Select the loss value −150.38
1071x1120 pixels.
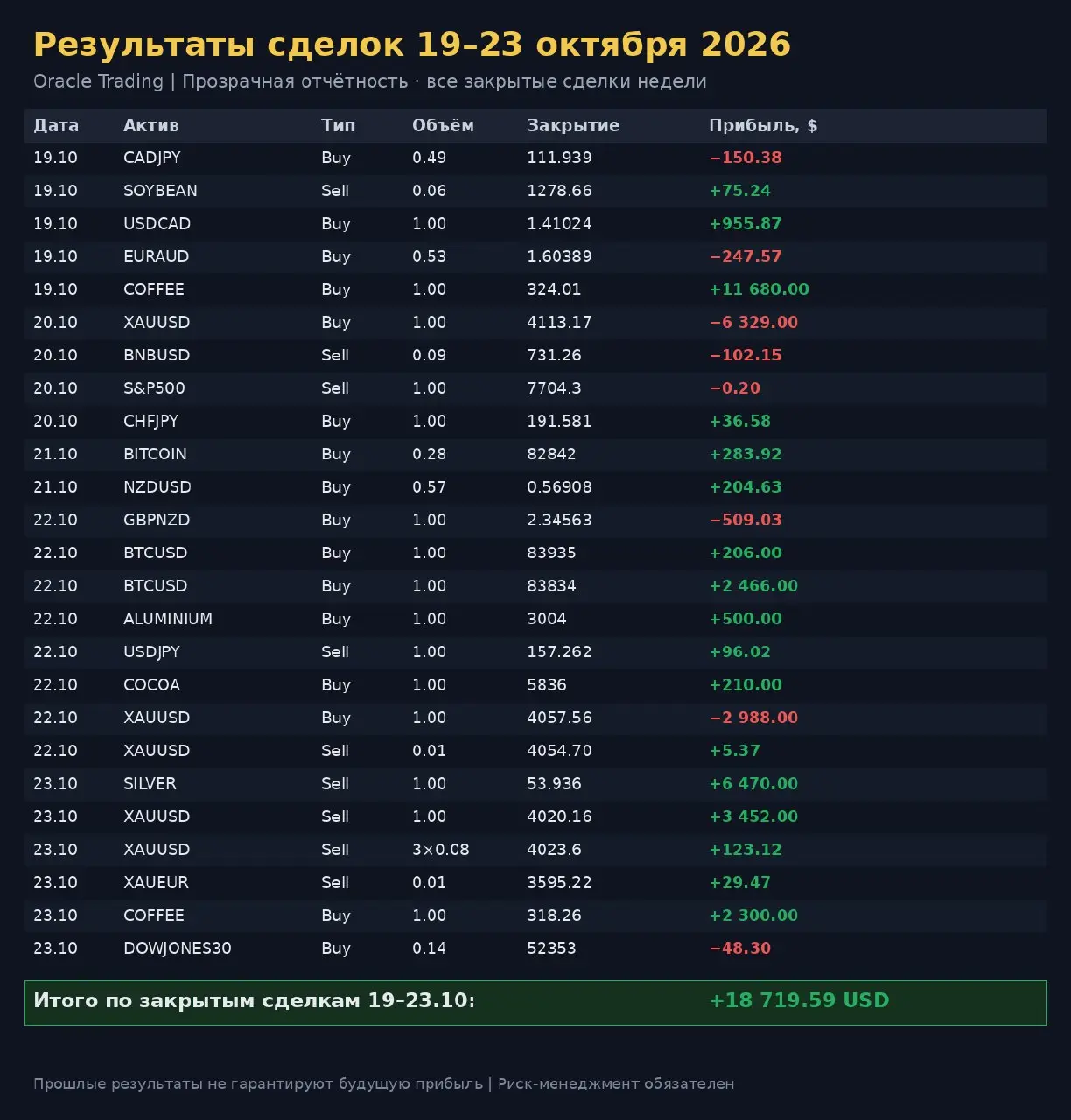pyautogui.click(x=745, y=157)
